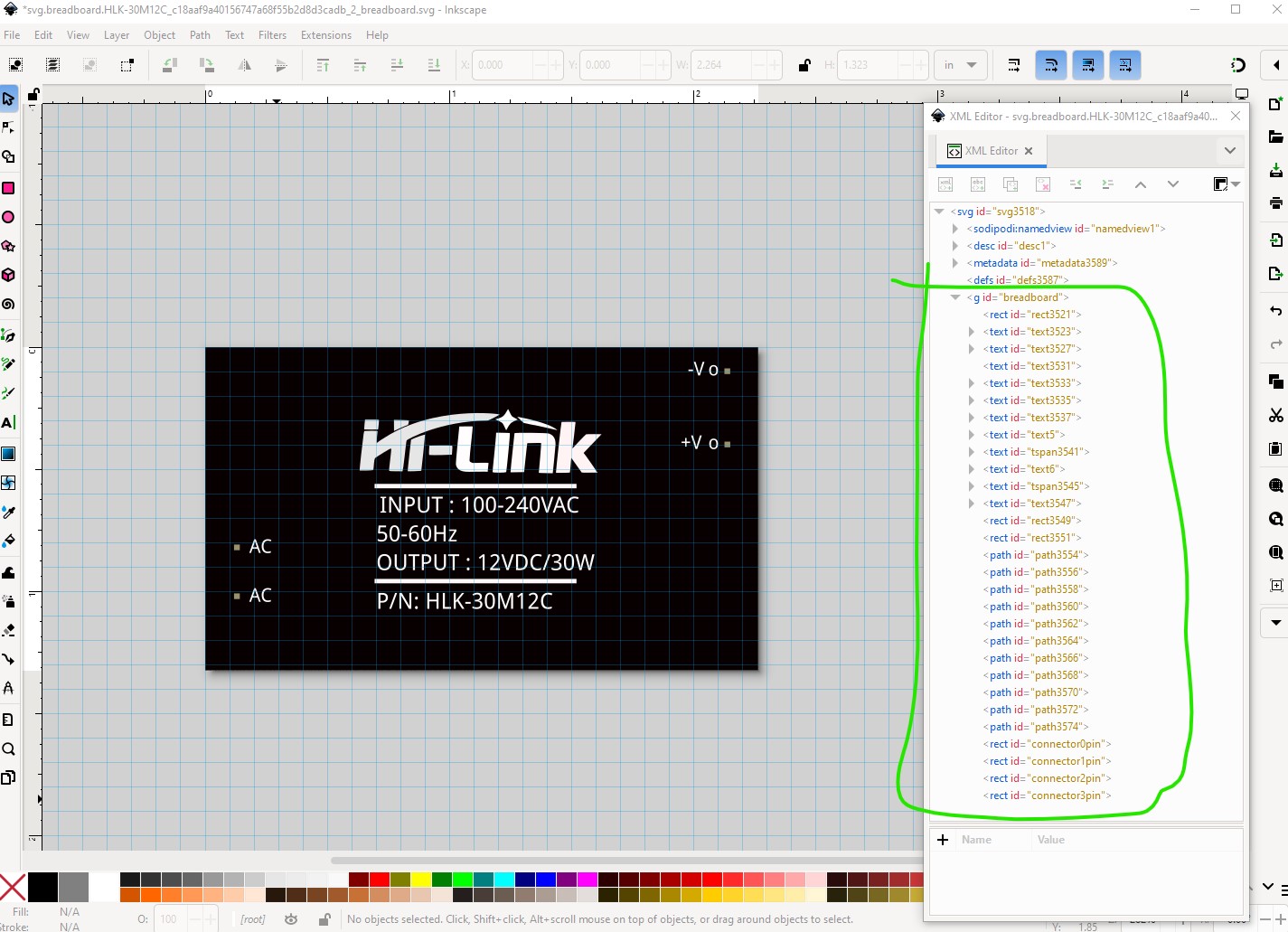This screenshot has height=932, width=1288.
Task: Select the Dropper color picker tool
Action: coord(8,512)
